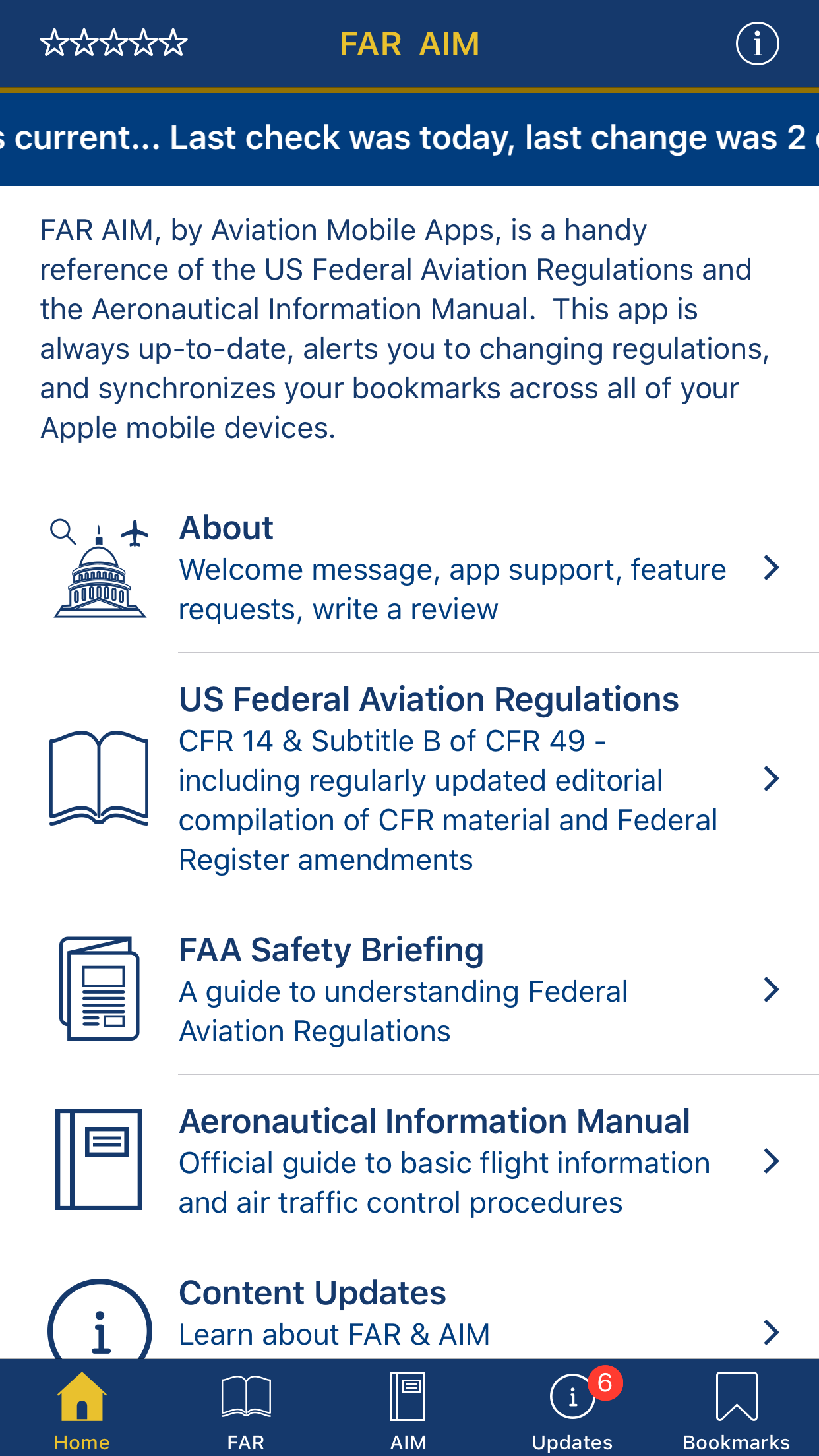Expand Content Updates chevron
This screenshot has height=1456, width=819.
[771, 1332]
